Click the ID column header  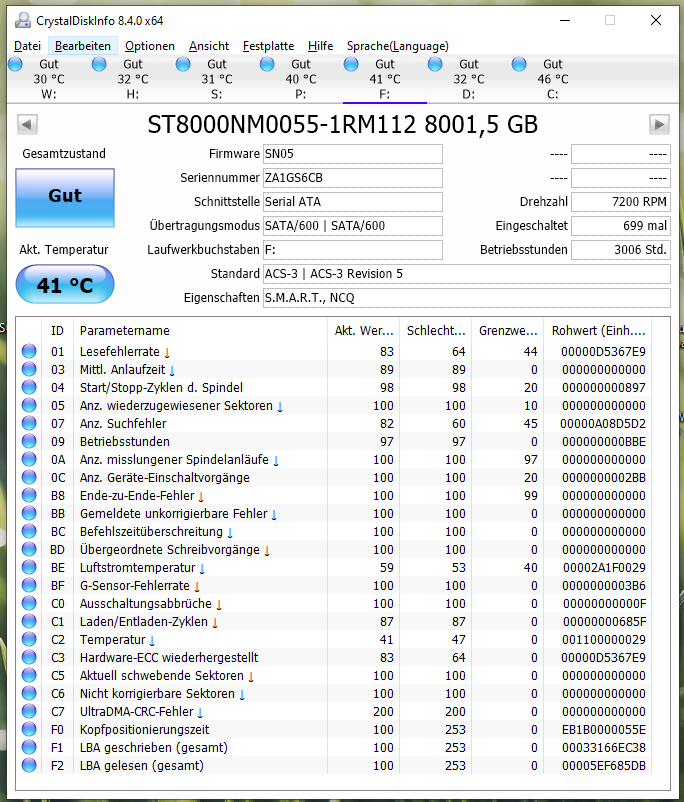tap(57, 331)
